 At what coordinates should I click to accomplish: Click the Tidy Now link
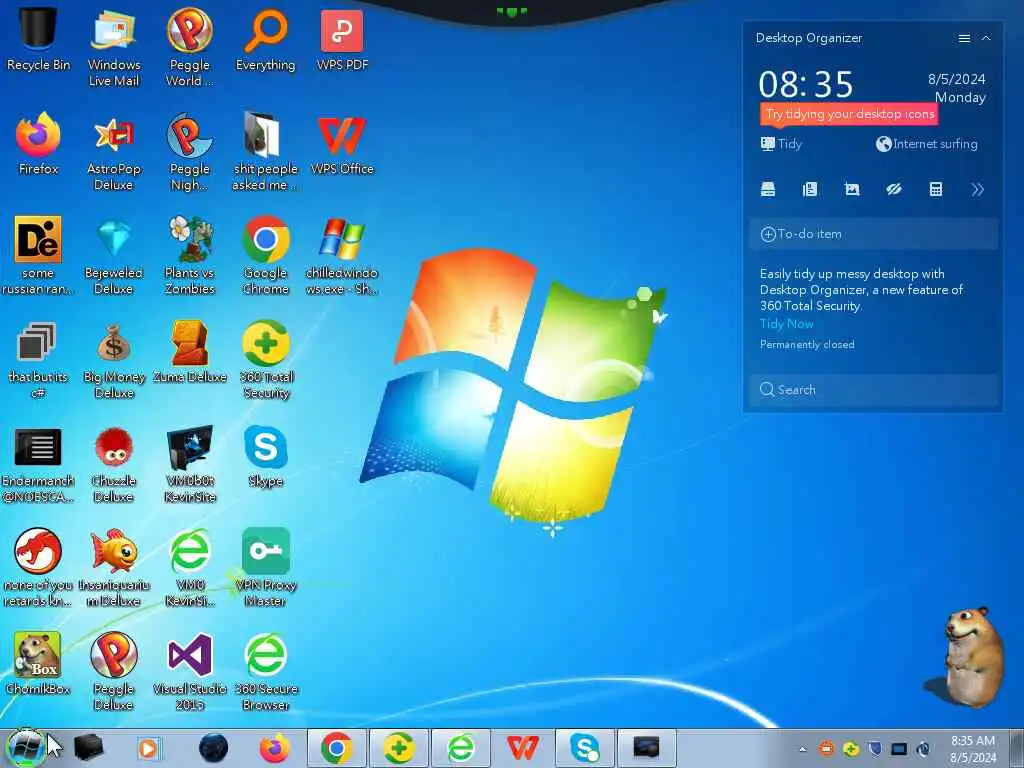(786, 324)
